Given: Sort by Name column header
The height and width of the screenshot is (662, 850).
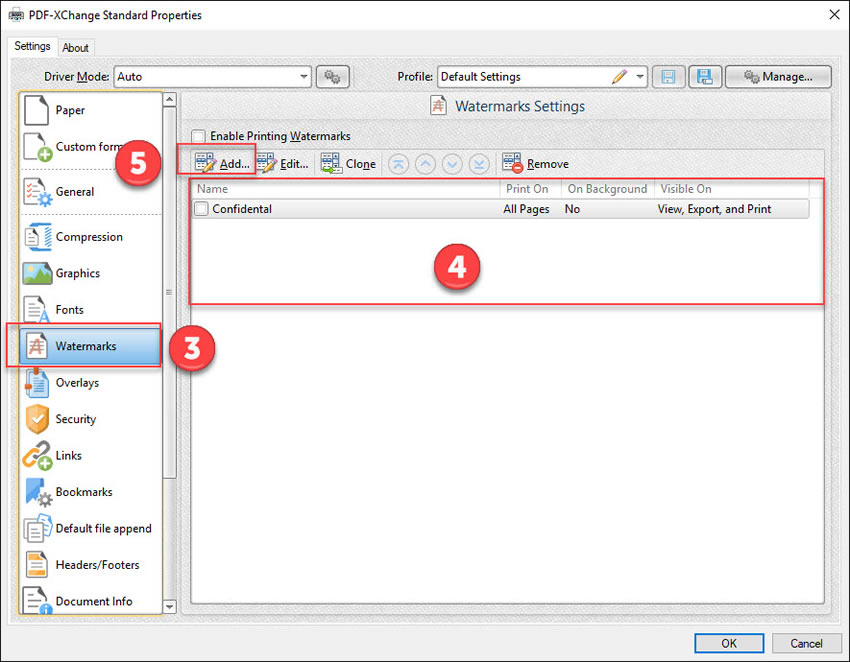Looking at the screenshot, I should 346,189.
